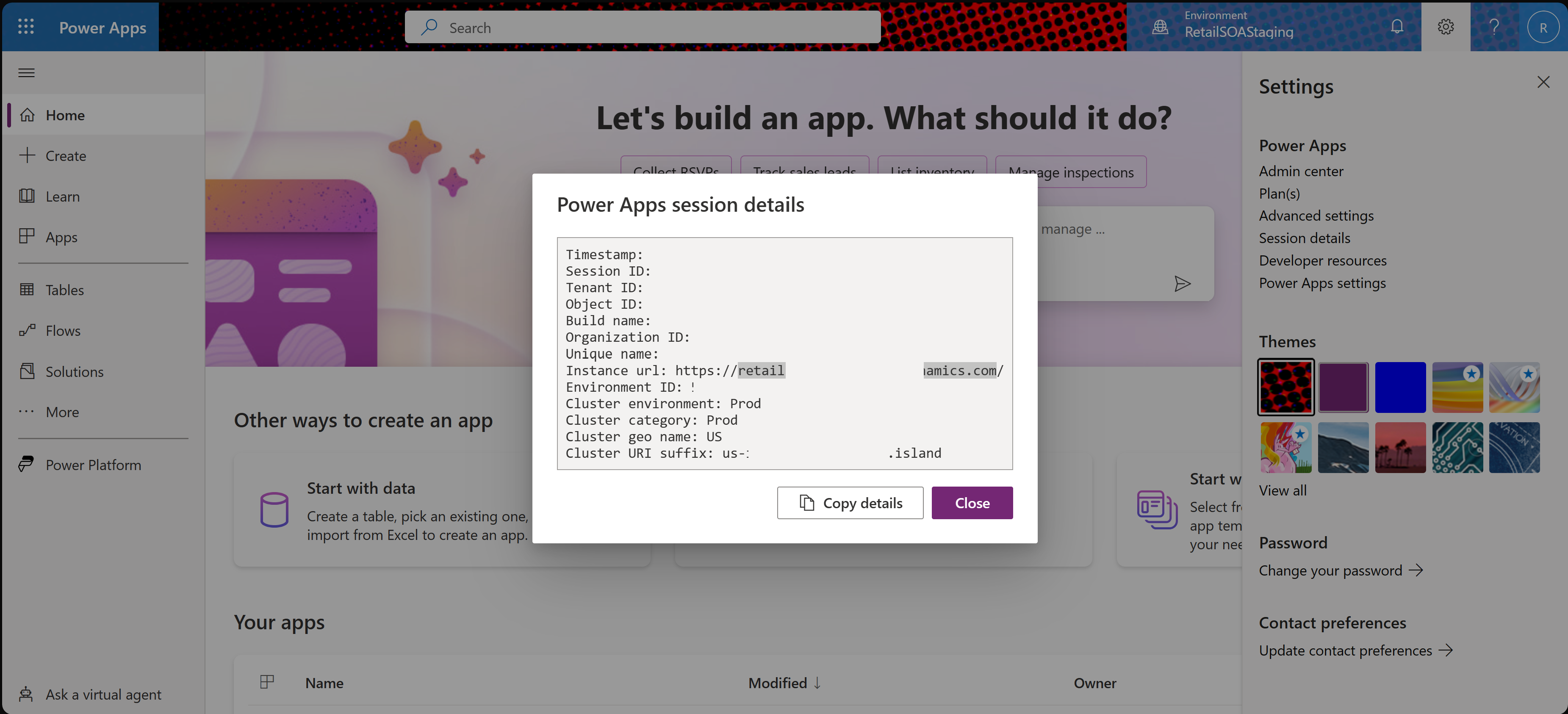Click Copy details button
This screenshot has width=1568, height=714.
coord(850,502)
